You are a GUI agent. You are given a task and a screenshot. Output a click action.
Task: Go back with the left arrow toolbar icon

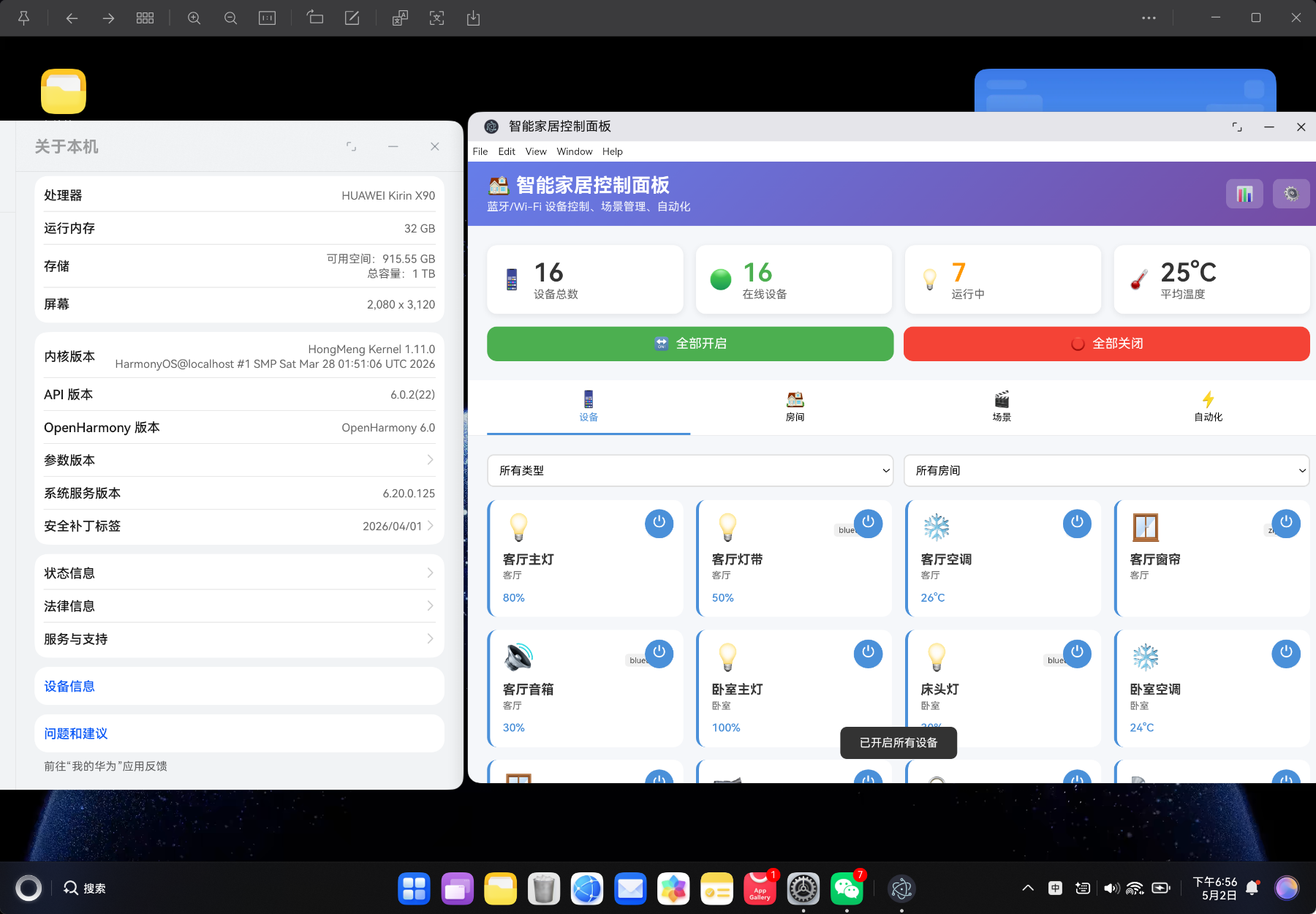[x=72, y=18]
